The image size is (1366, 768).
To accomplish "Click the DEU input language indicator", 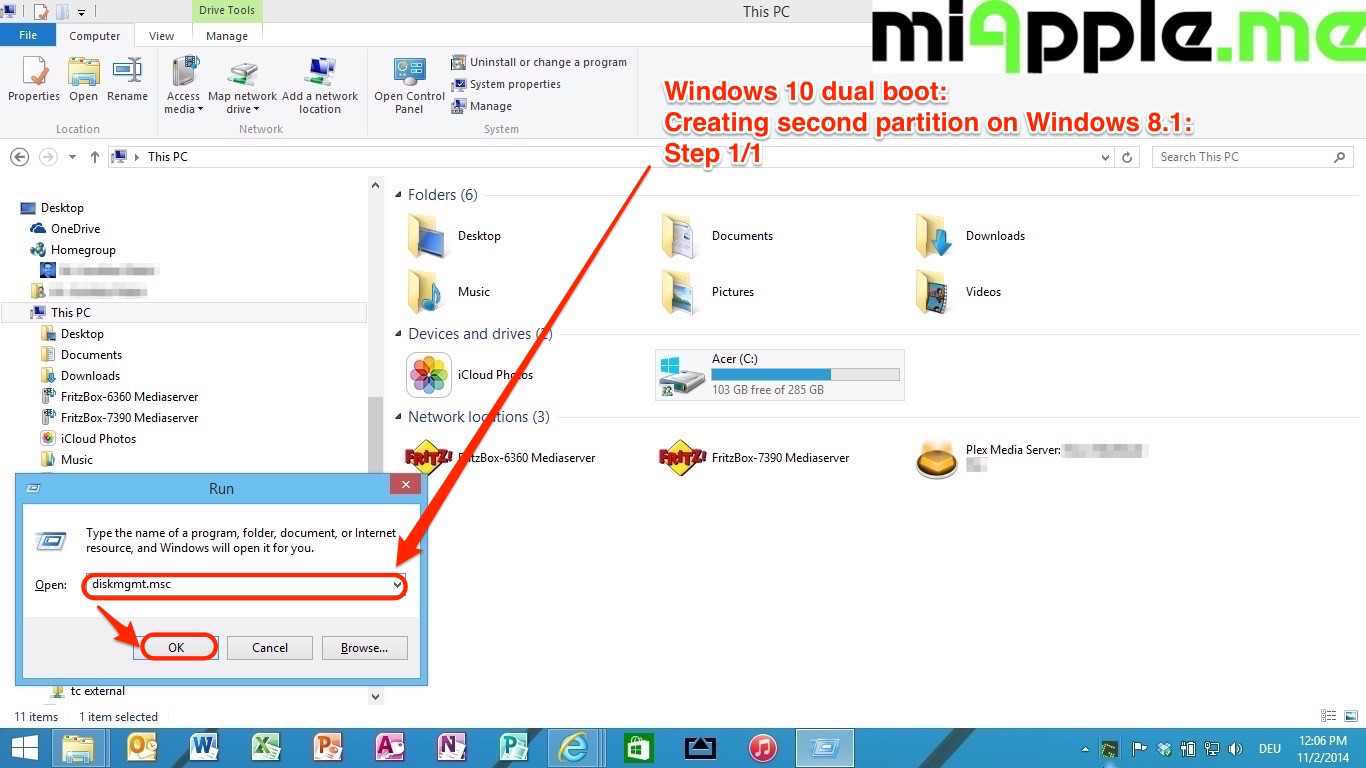I will [x=1270, y=749].
